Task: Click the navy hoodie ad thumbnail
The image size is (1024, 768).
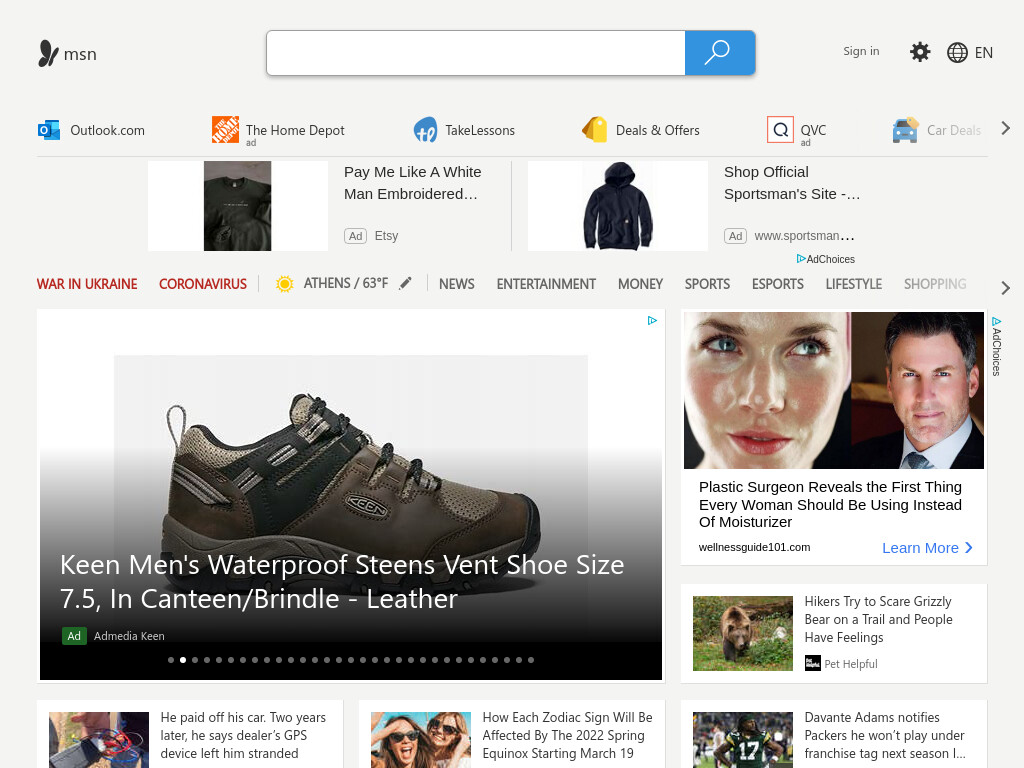Action: (x=618, y=206)
